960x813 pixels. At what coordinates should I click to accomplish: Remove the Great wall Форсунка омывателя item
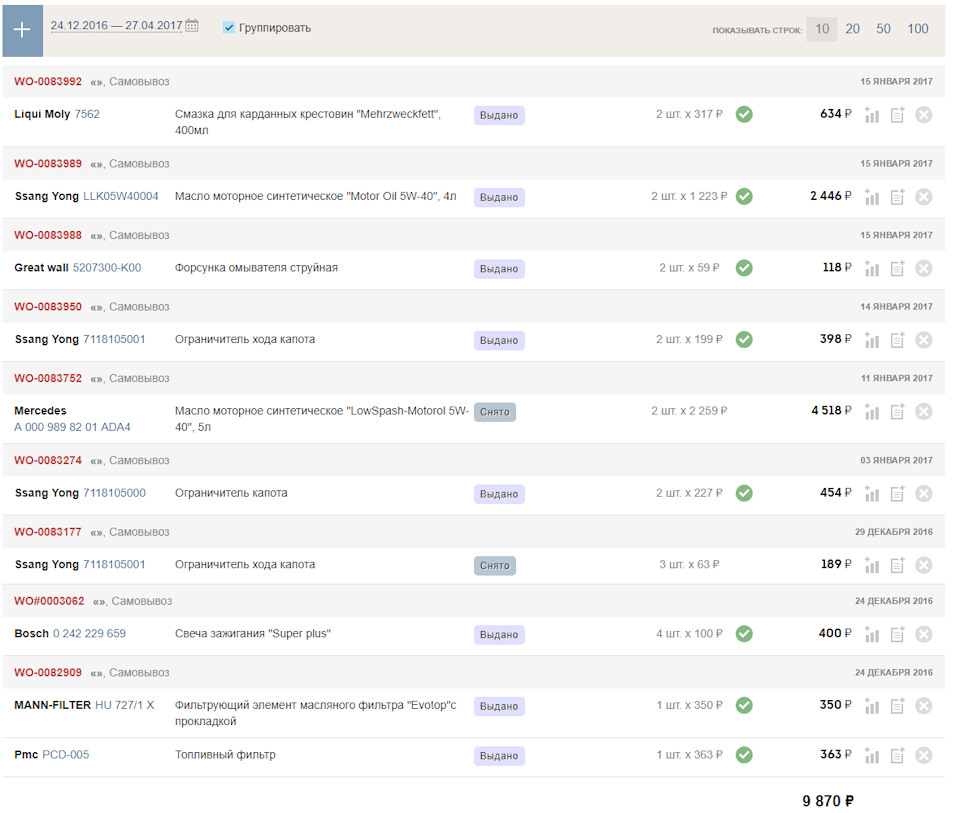pos(923,268)
